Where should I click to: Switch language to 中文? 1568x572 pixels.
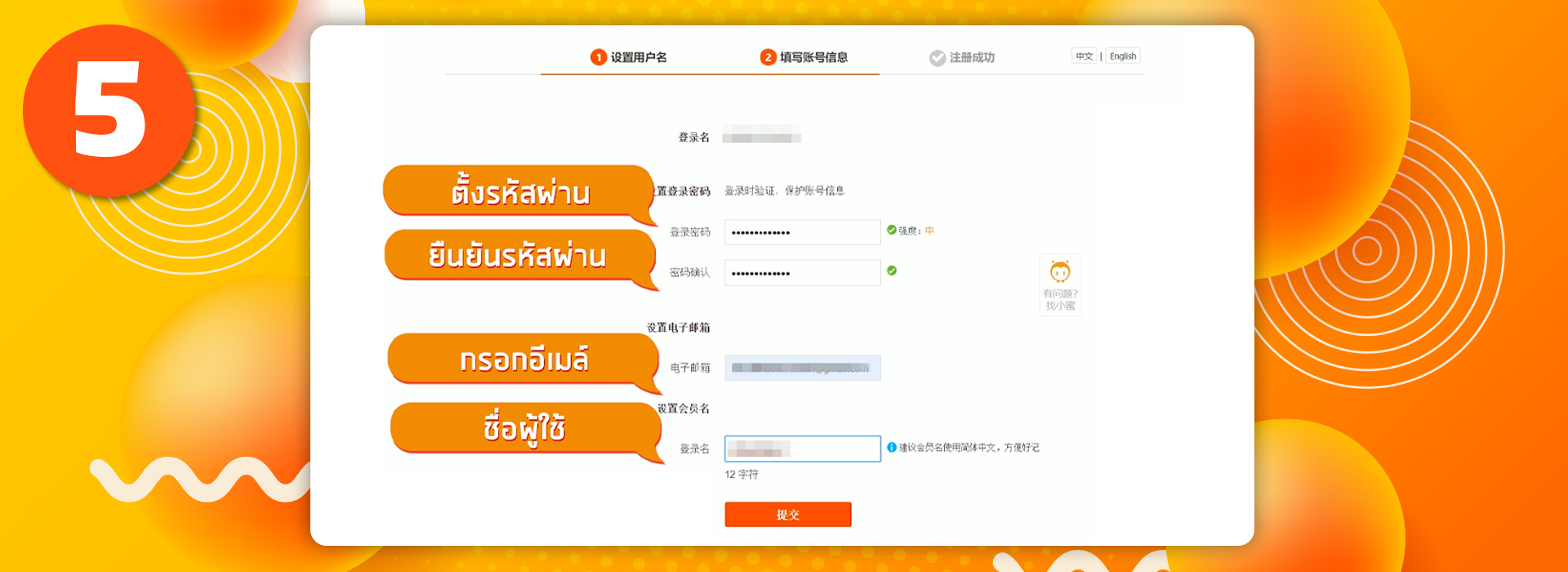click(x=1084, y=56)
